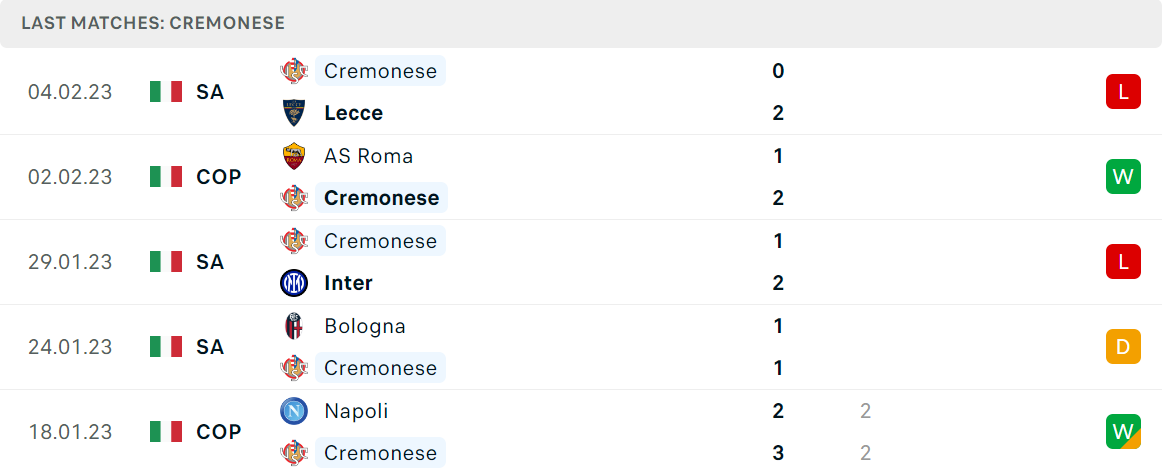Image resolution: width=1164 pixels, height=473 pixels.
Task: Click the Inter club logo
Action: (x=294, y=283)
